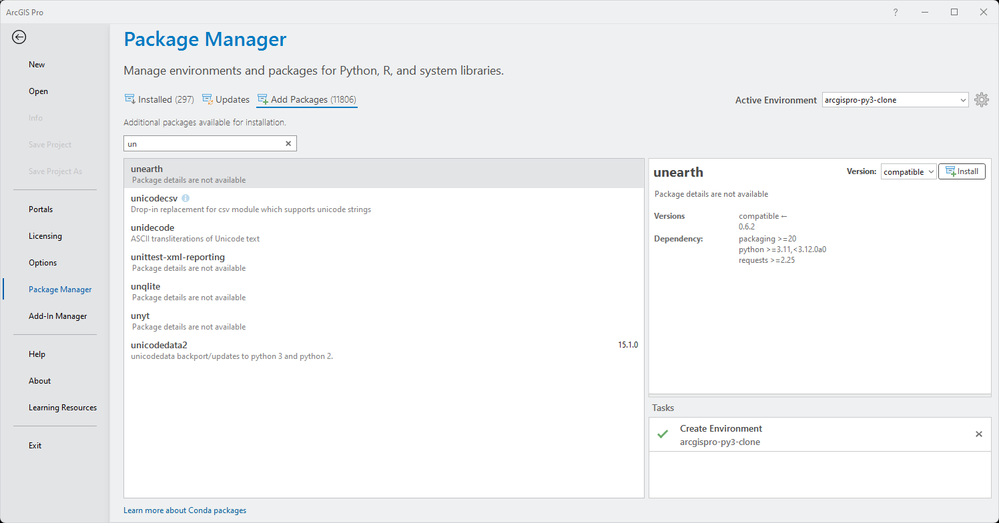Open Learning Resources page
This screenshot has height=523, width=999.
[x=62, y=408]
